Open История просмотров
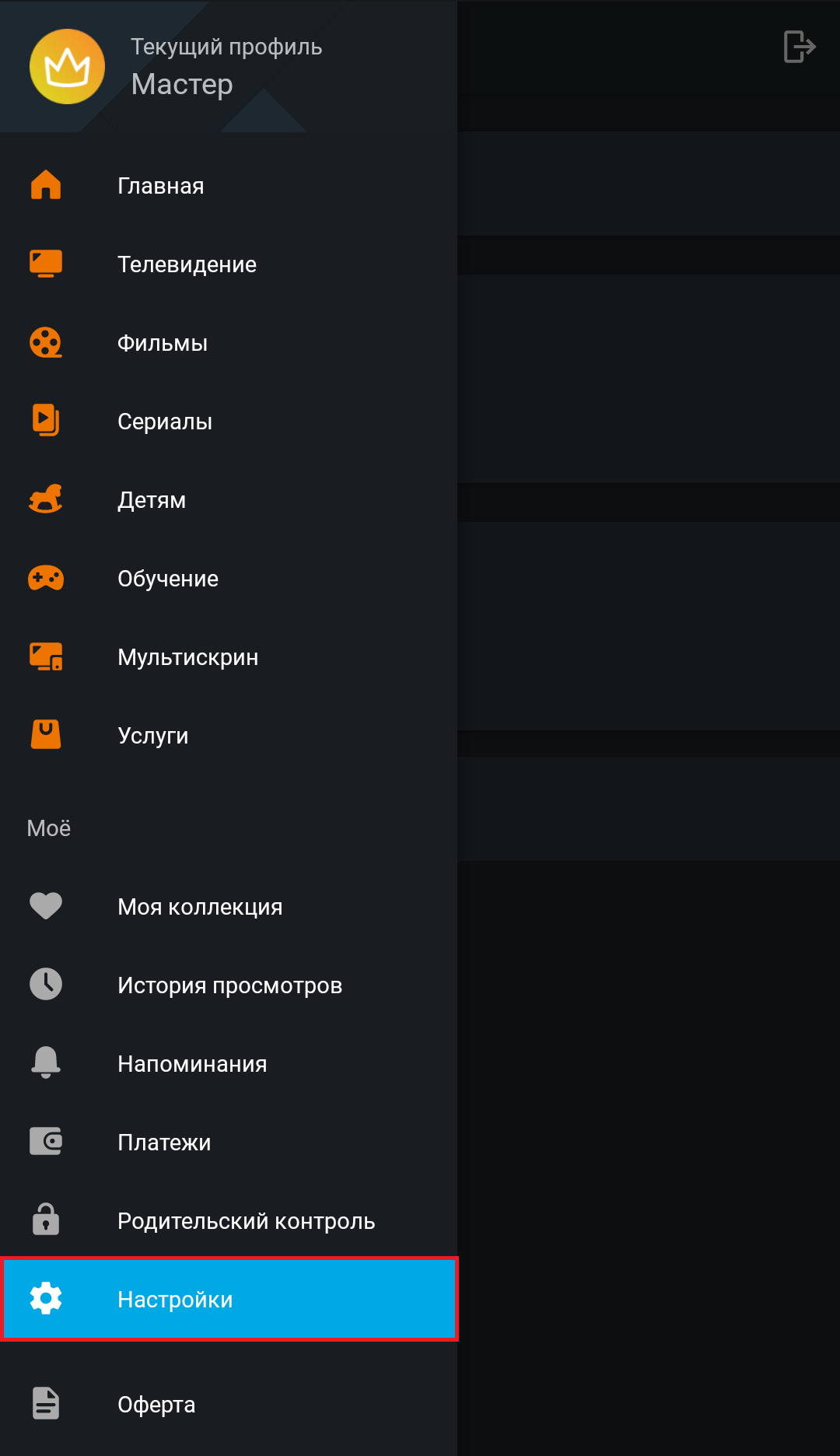This screenshot has height=1456, width=840. click(229, 985)
